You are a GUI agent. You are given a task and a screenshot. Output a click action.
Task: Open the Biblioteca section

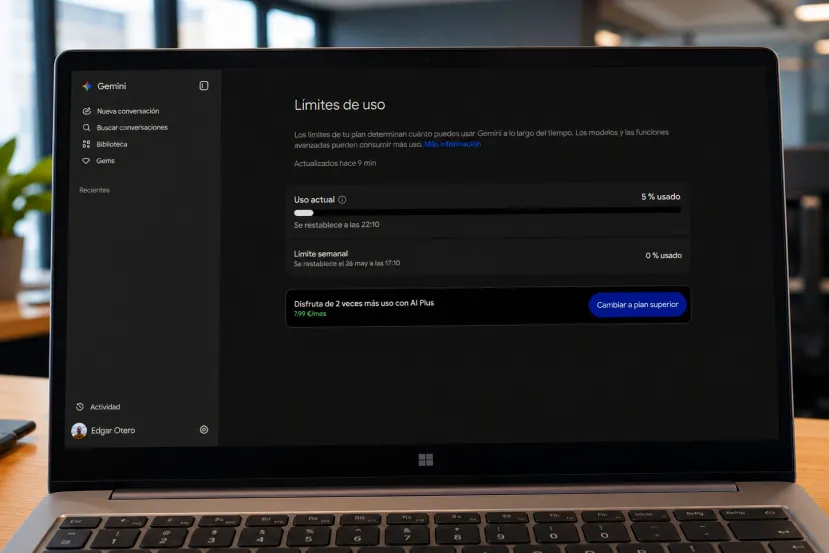(x=112, y=144)
